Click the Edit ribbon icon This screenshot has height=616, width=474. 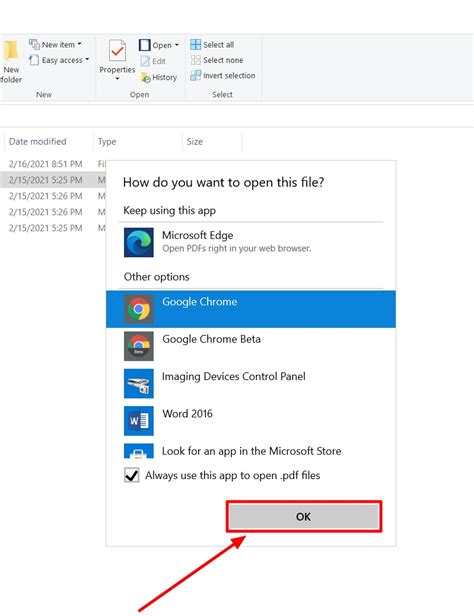(x=145, y=61)
